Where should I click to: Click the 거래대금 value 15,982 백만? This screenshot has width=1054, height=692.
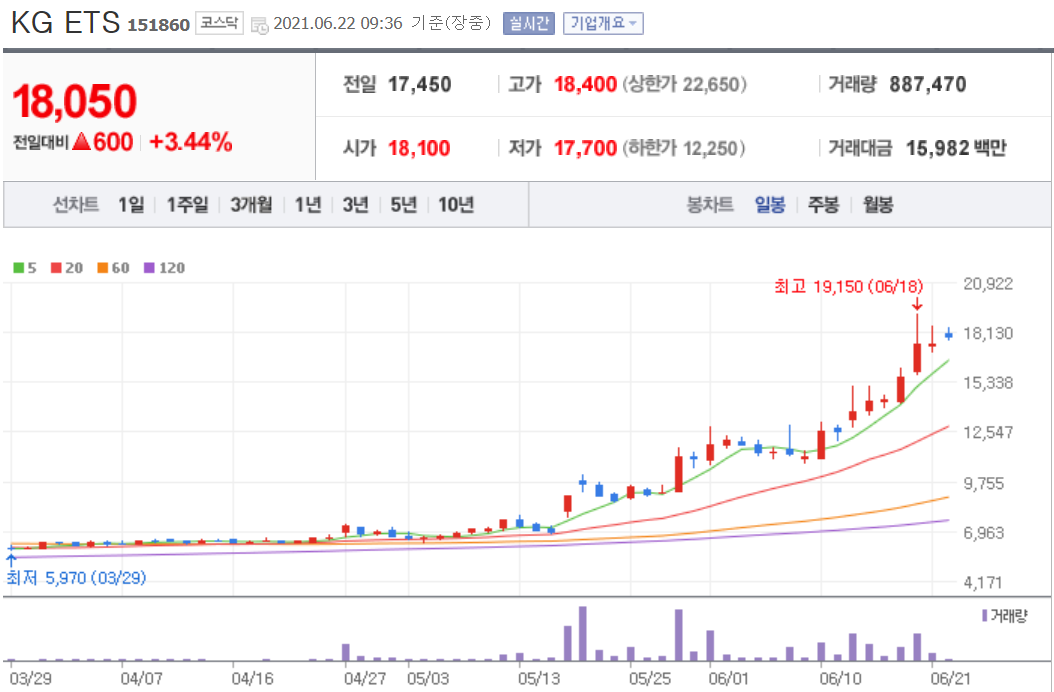click(956, 148)
